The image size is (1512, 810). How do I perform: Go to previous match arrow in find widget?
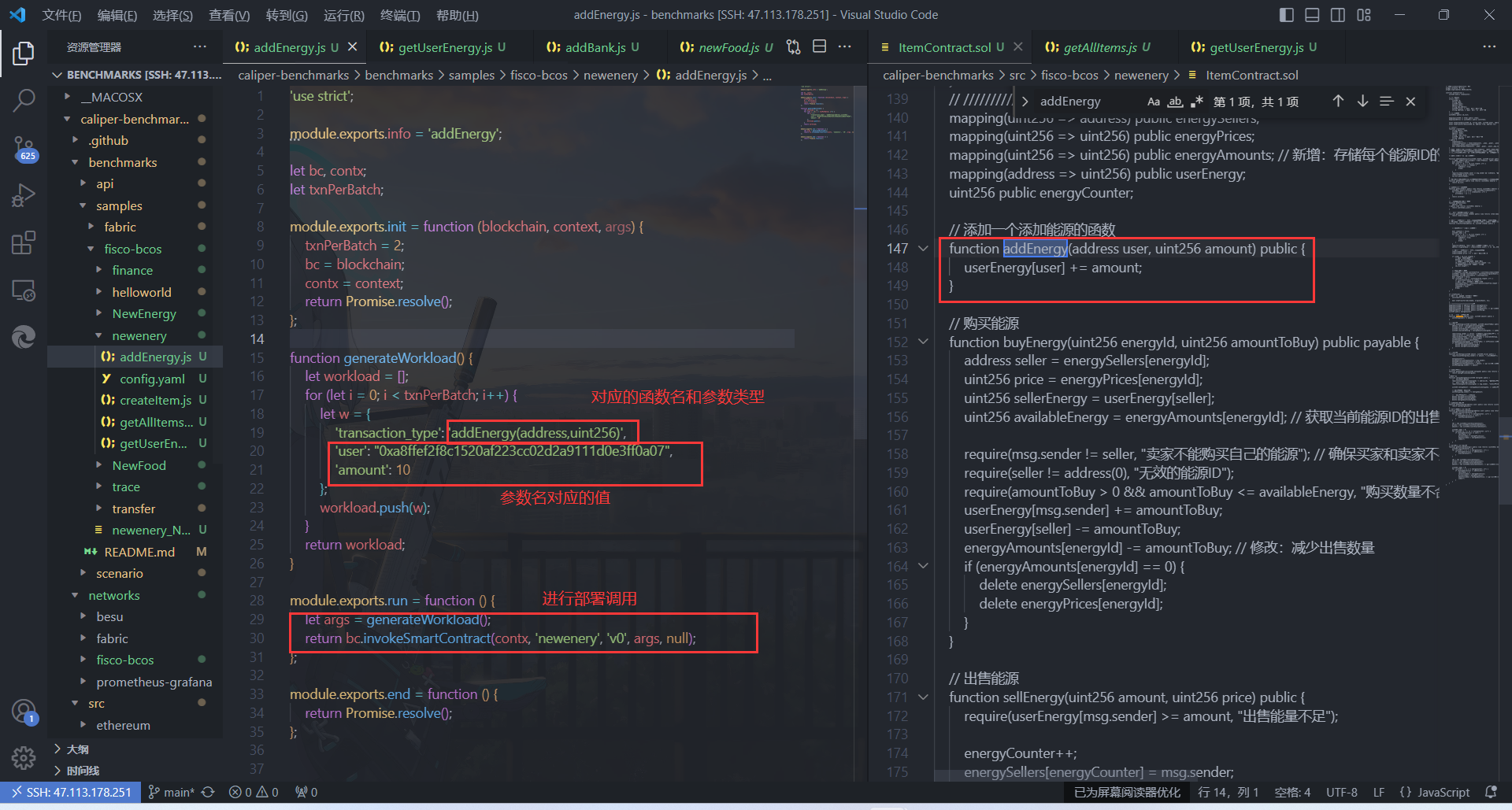click(x=1338, y=102)
